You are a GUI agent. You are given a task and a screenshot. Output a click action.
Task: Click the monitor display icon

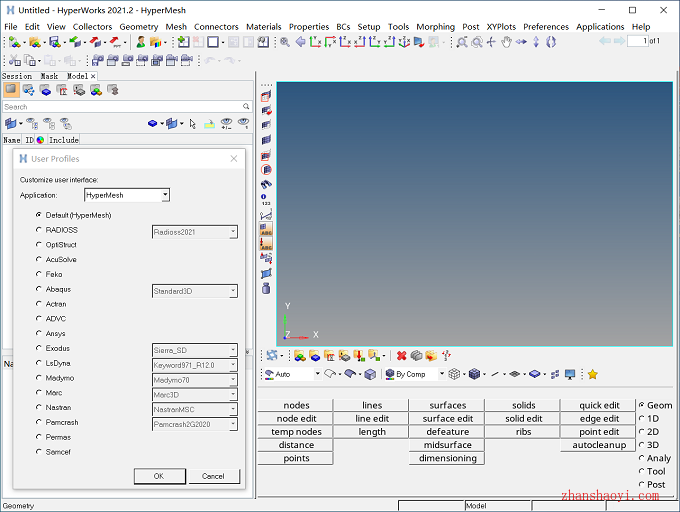(570, 374)
